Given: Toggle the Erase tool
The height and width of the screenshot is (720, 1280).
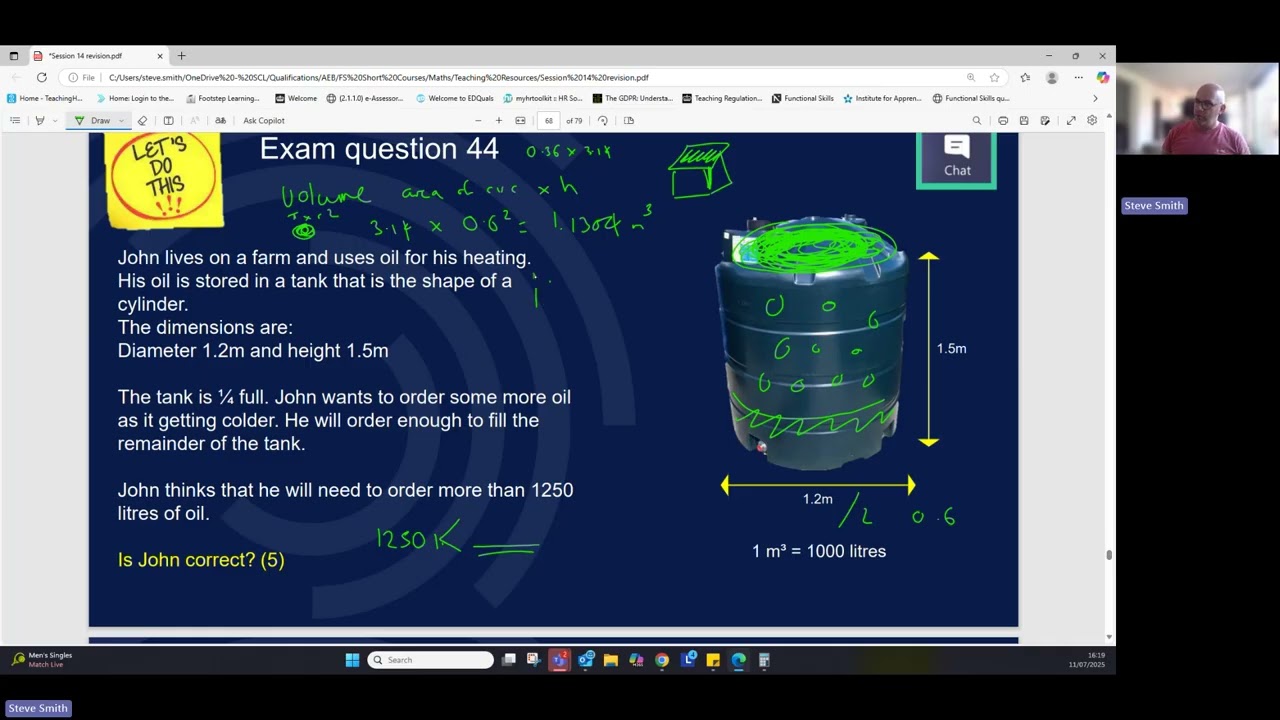Looking at the screenshot, I should coord(142,120).
